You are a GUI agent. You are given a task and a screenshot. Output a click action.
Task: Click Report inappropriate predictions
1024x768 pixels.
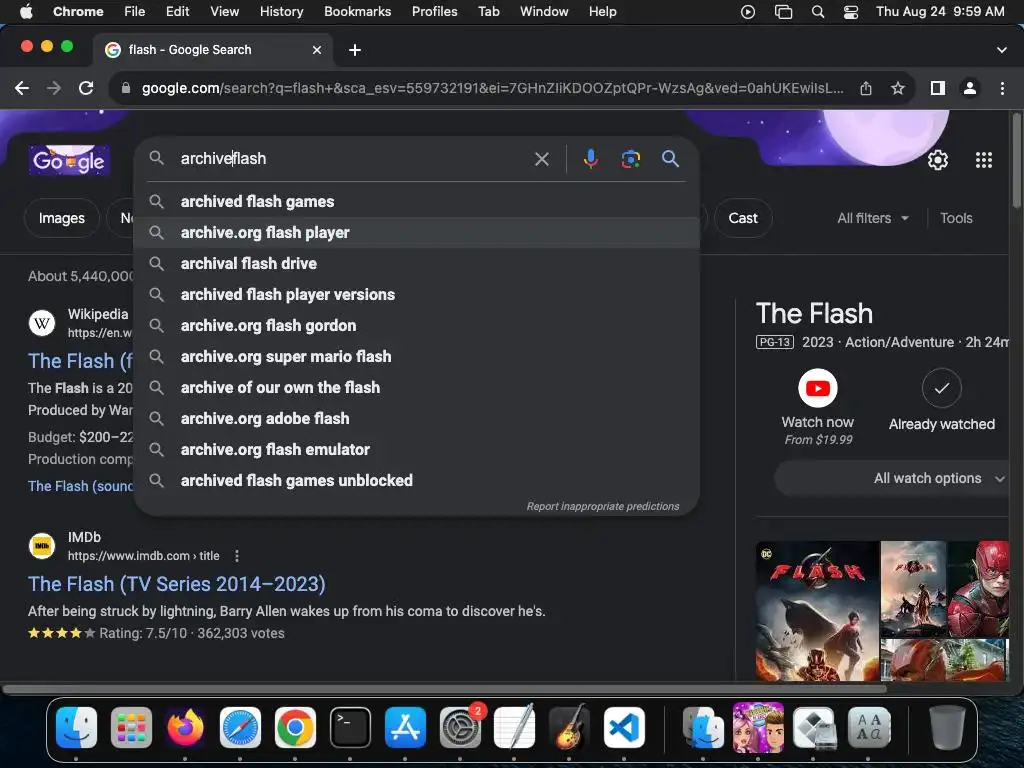pyautogui.click(x=603, y=506)
